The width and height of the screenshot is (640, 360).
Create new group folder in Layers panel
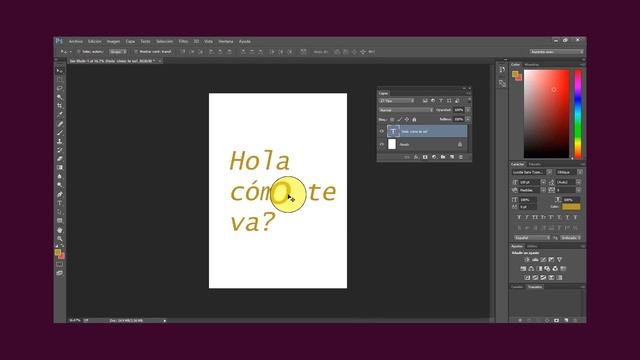443,157
